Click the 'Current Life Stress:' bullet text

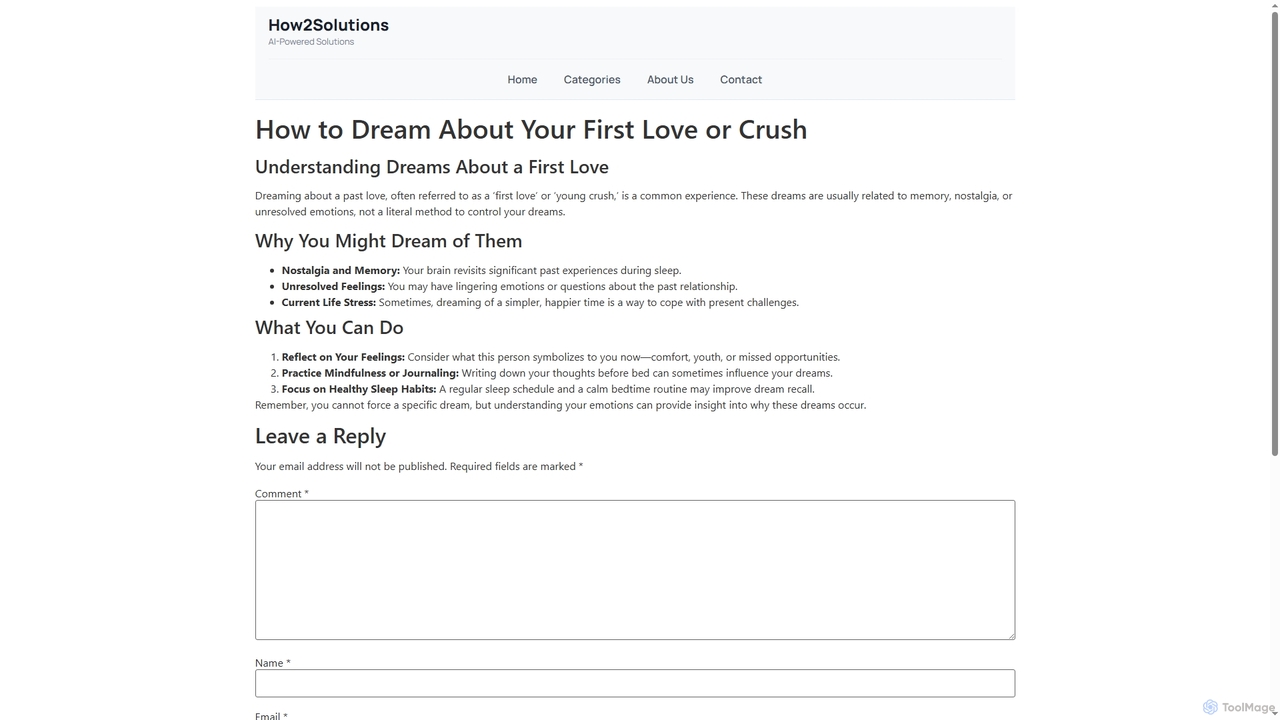329,302
